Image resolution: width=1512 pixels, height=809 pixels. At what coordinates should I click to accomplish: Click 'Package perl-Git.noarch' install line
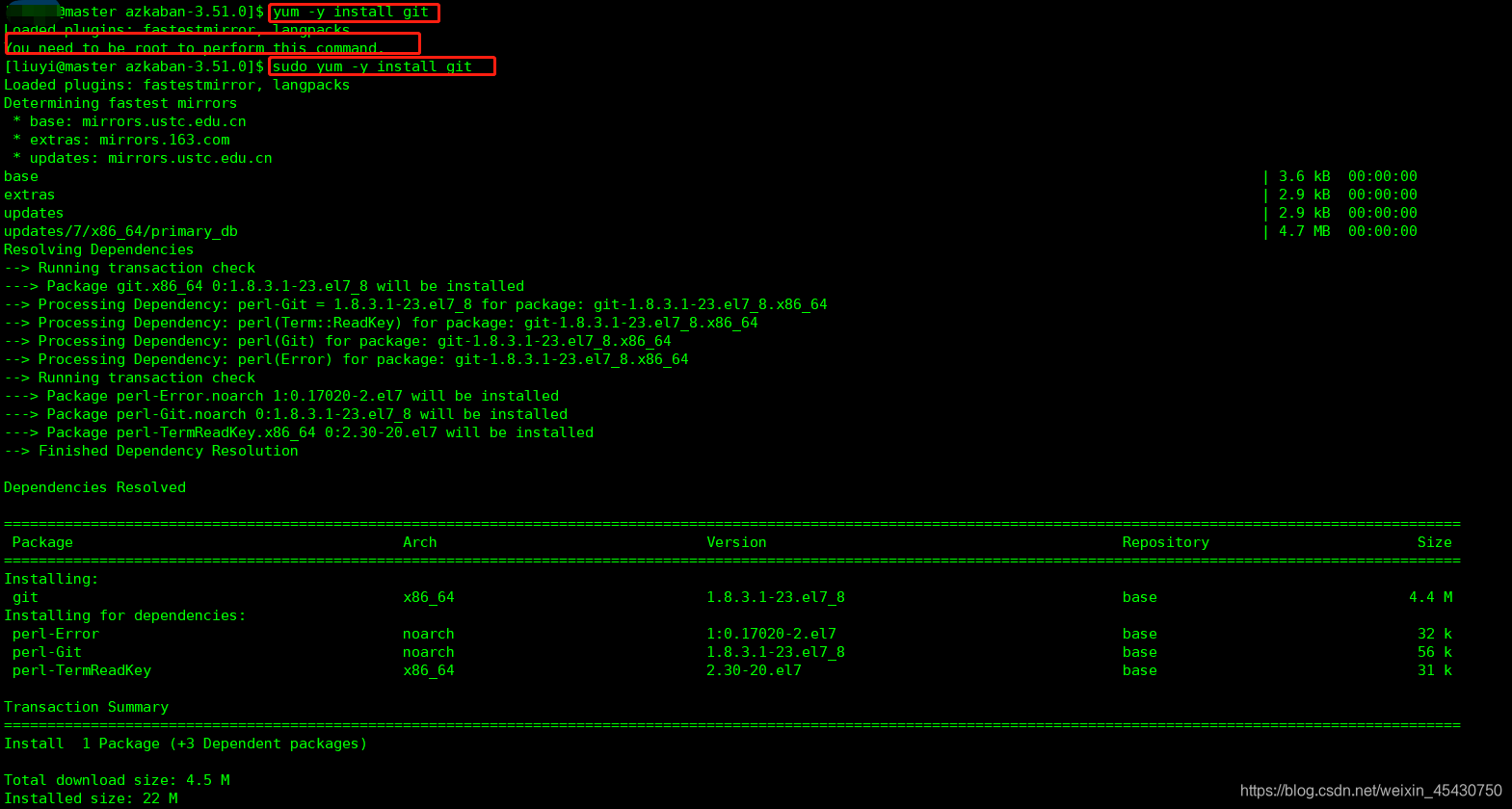point(285,414)
